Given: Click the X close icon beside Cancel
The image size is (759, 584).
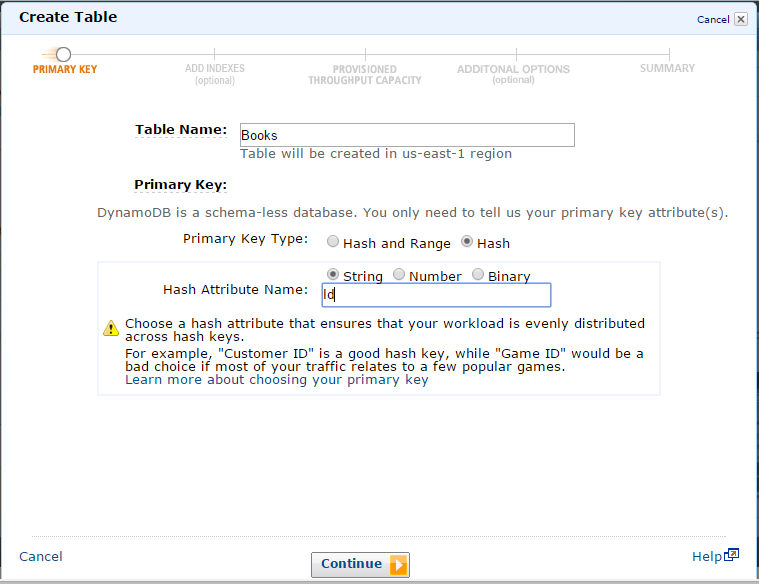Looking at the screenshot, I should (740, 19).
